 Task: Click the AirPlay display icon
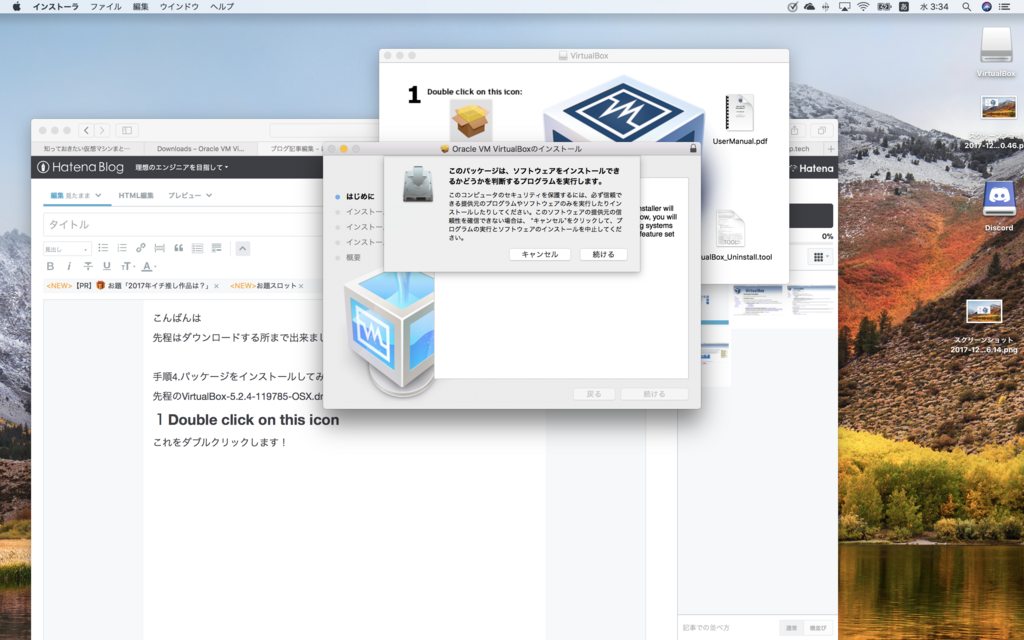[844, 7]
